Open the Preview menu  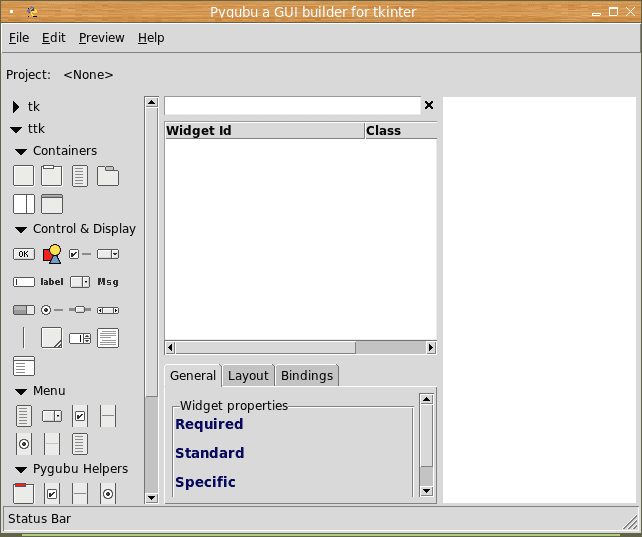tap(102, 38)
